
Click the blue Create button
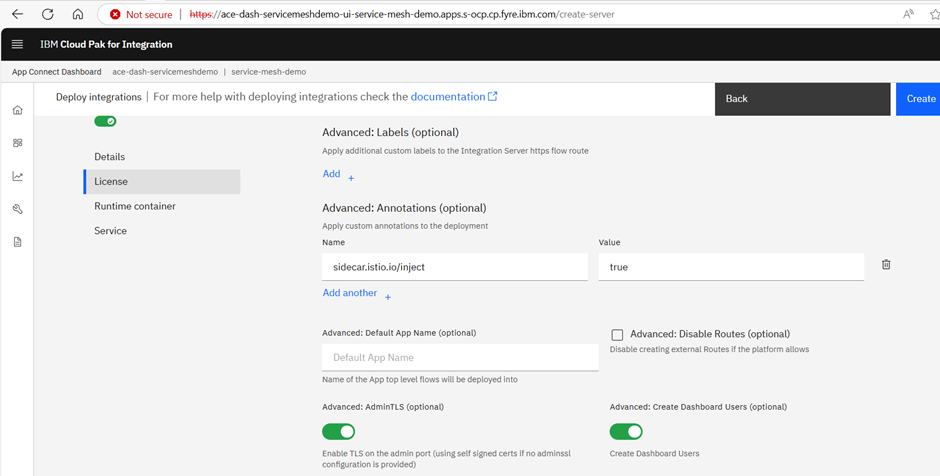click(918, 99)
